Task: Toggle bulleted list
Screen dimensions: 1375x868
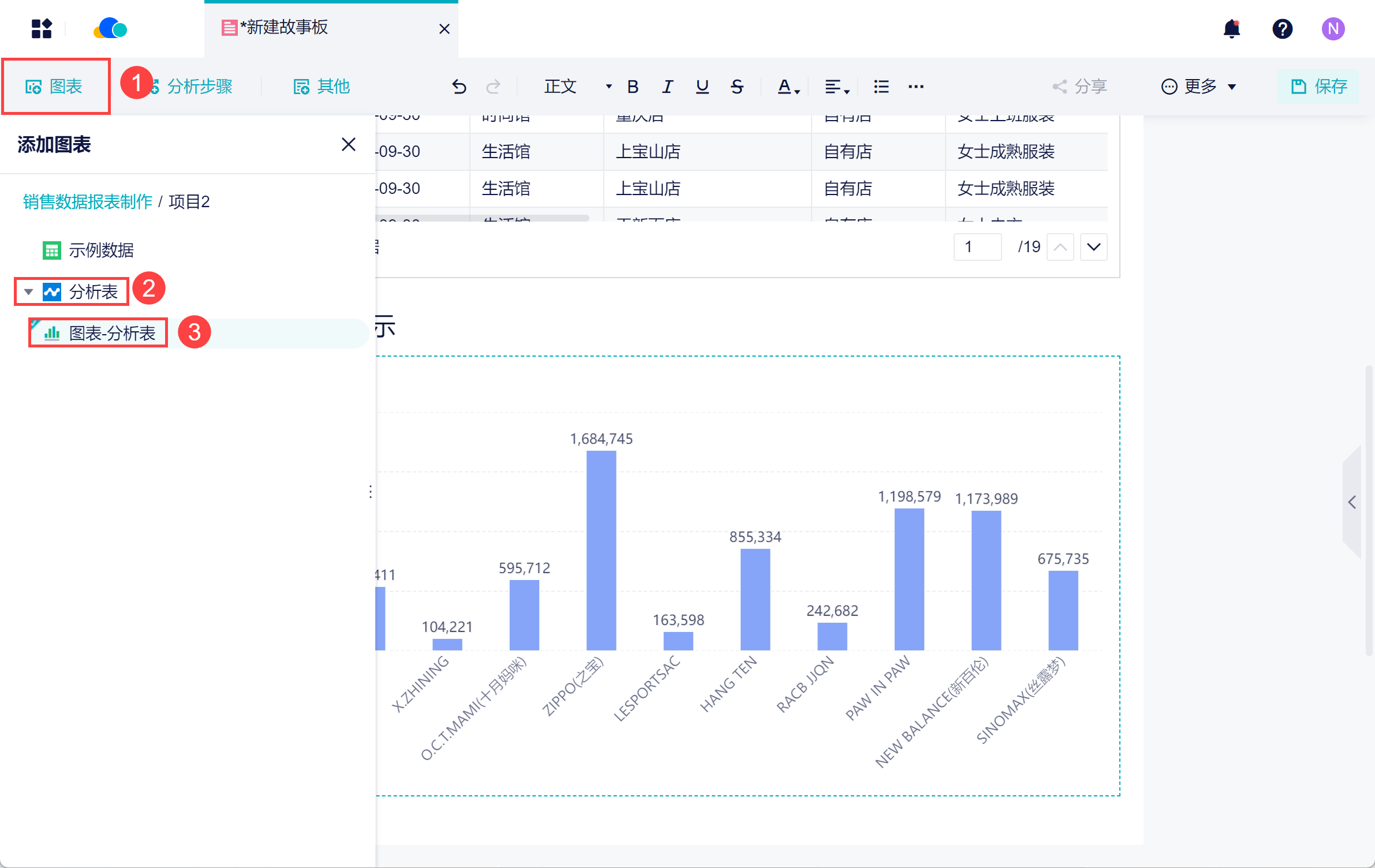Action: (881, 87)
